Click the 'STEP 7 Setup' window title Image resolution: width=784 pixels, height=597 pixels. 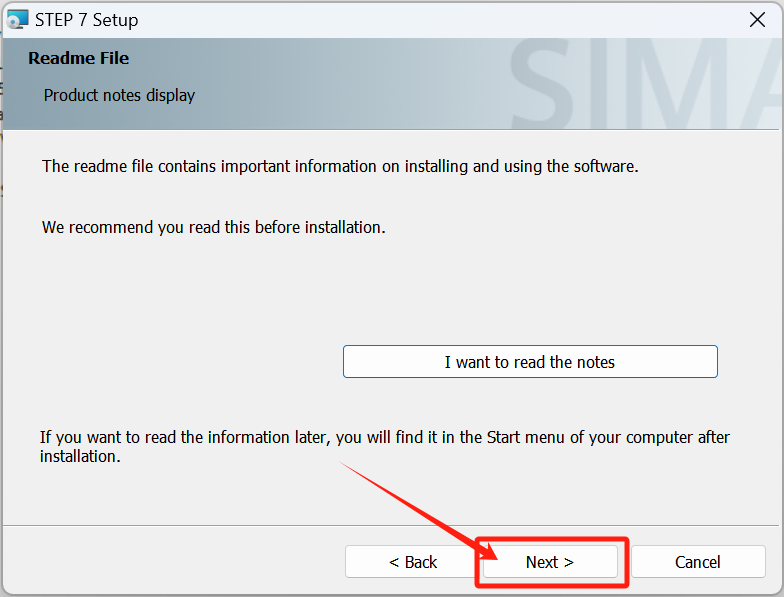(x=86, y=20)
